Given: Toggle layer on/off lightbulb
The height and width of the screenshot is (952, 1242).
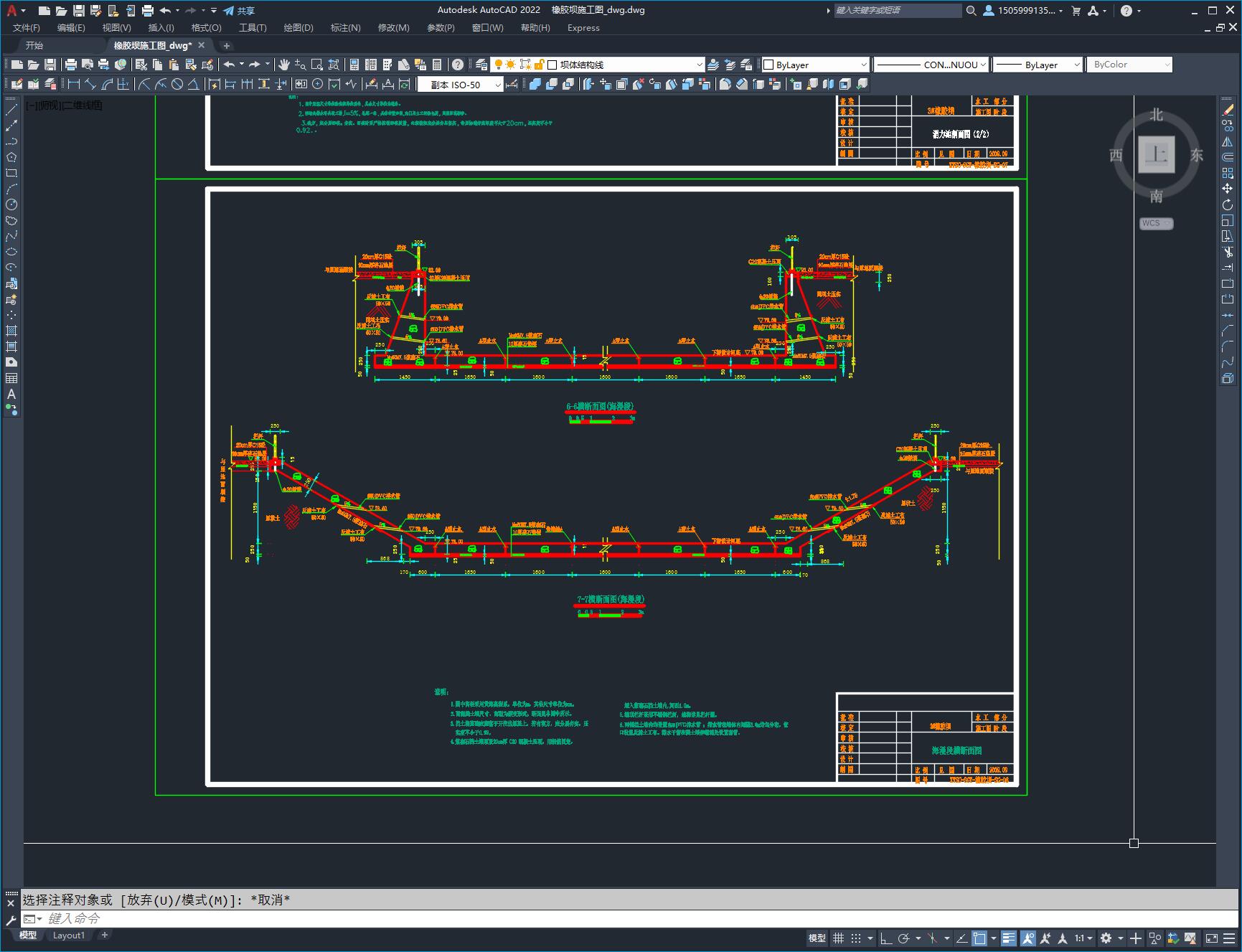Looking at the screenshot, I should point(498,65).
